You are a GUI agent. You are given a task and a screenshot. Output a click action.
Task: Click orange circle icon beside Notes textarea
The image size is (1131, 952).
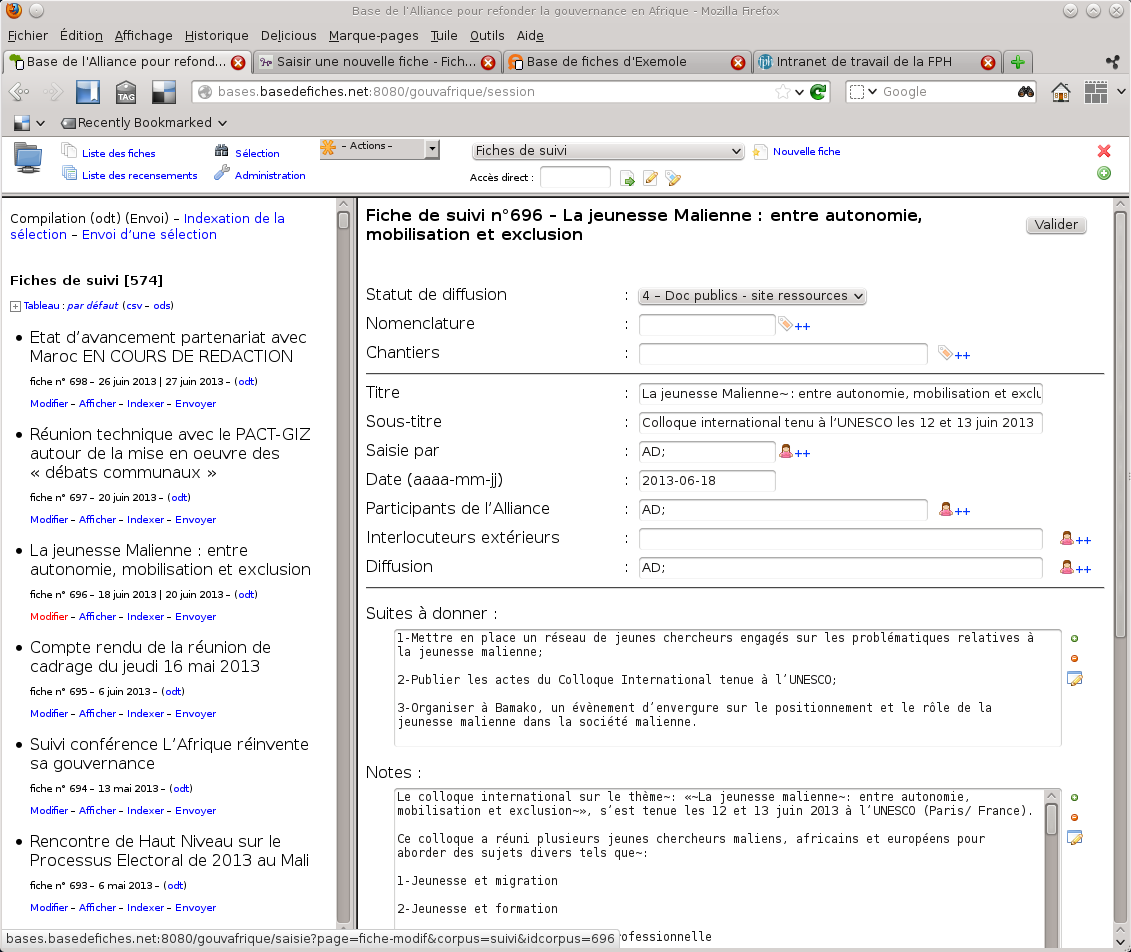pos(1075,818)
